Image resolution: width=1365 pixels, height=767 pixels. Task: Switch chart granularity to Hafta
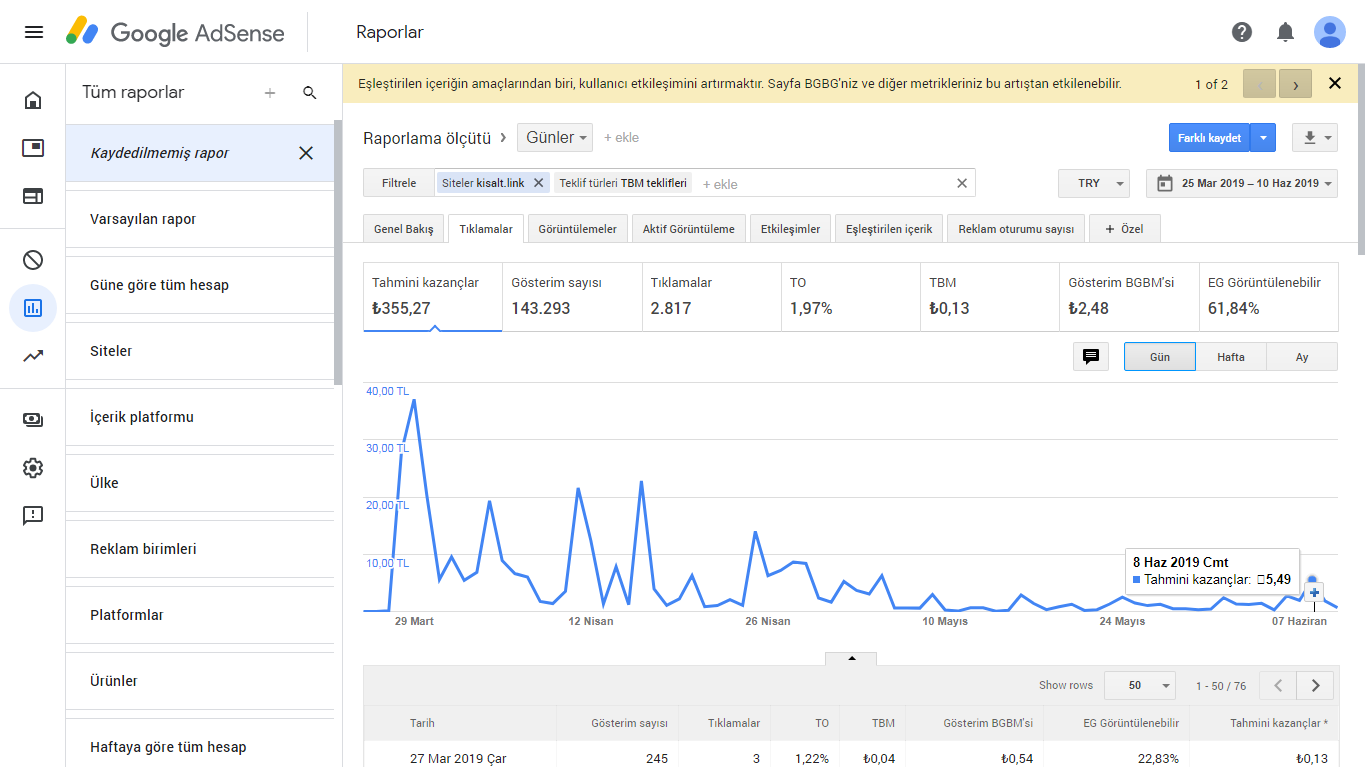coord(1231,357)
